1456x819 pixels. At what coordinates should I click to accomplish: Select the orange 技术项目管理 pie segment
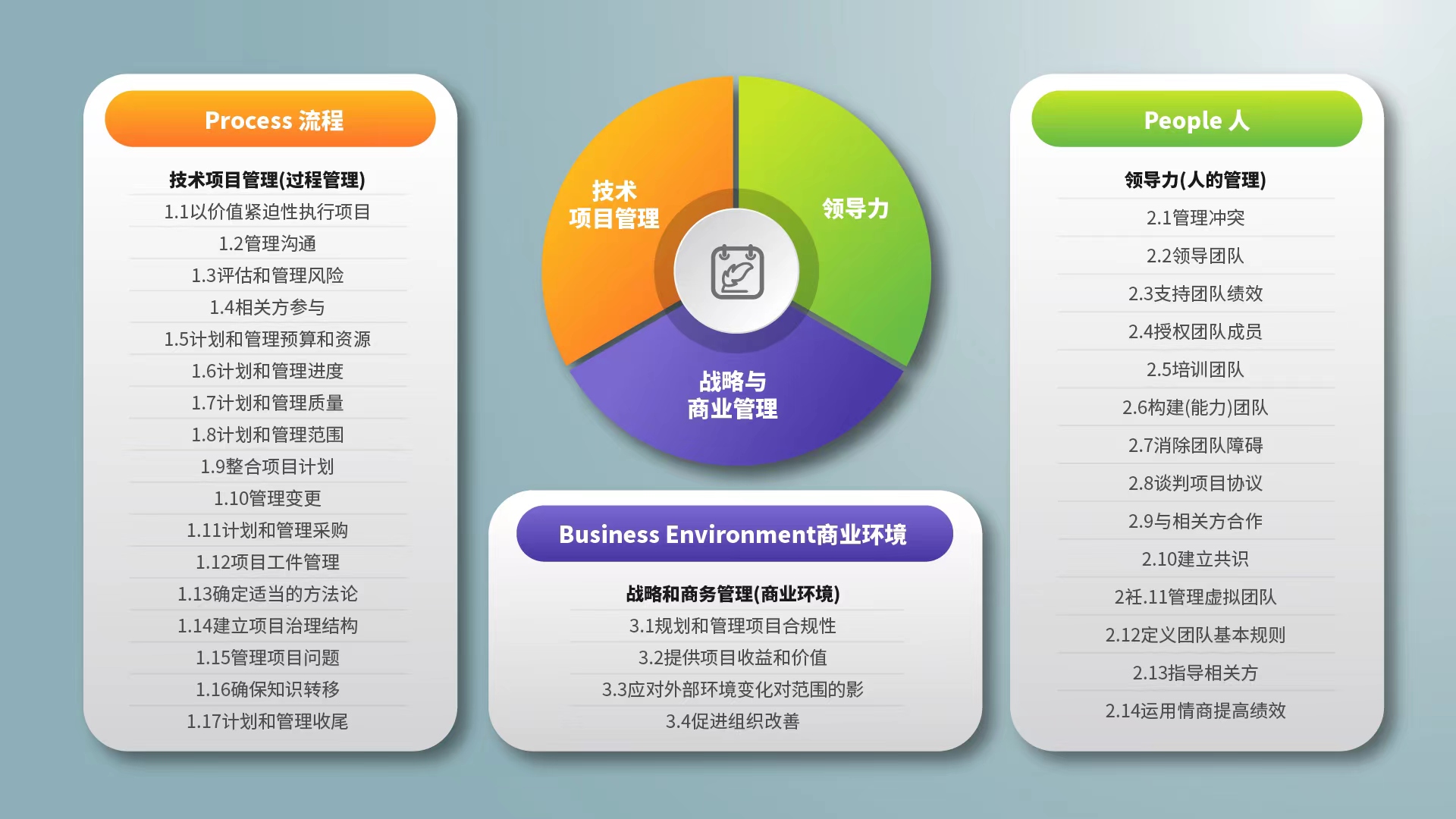tap(614, 205)
